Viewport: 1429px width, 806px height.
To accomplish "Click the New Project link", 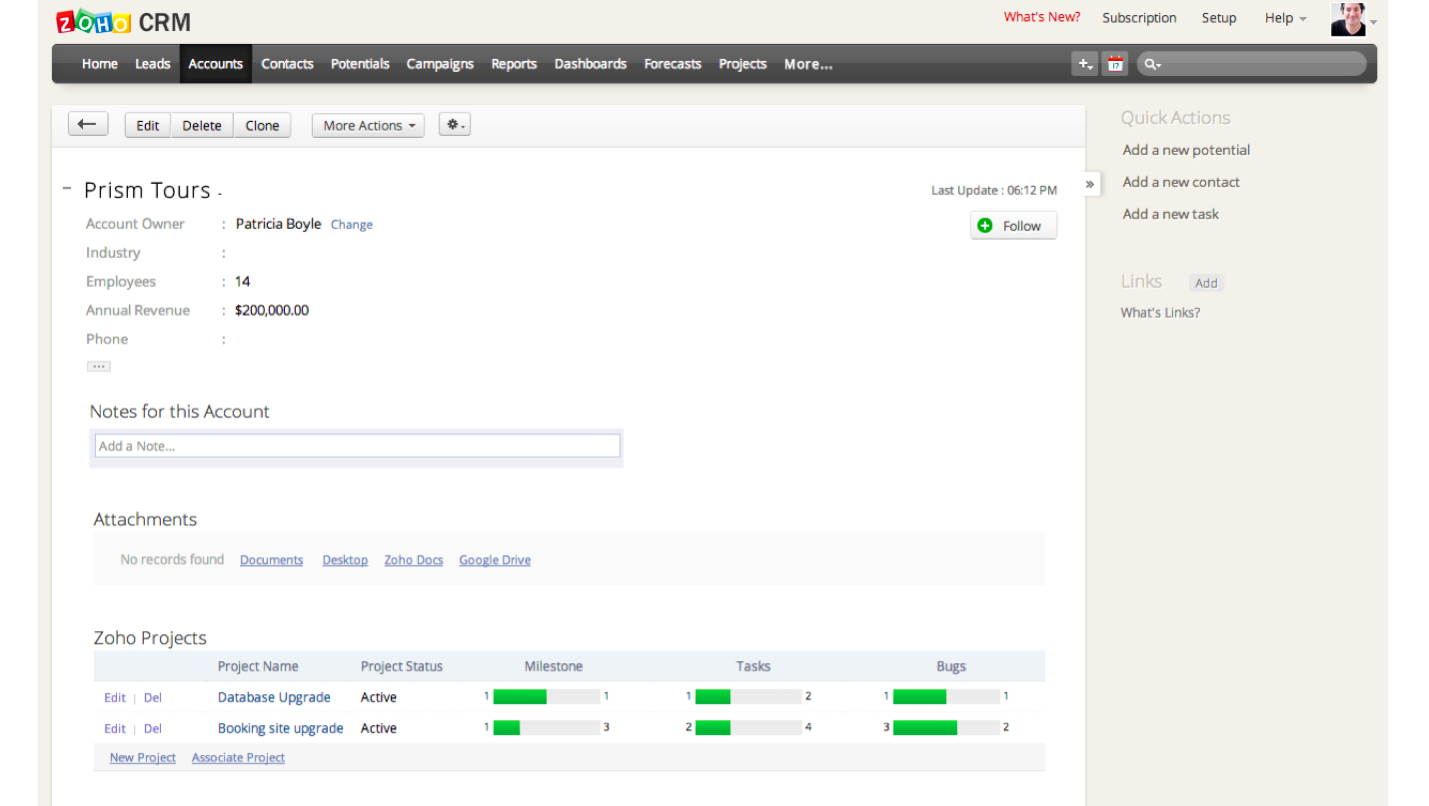I will [x=143, y=758].
